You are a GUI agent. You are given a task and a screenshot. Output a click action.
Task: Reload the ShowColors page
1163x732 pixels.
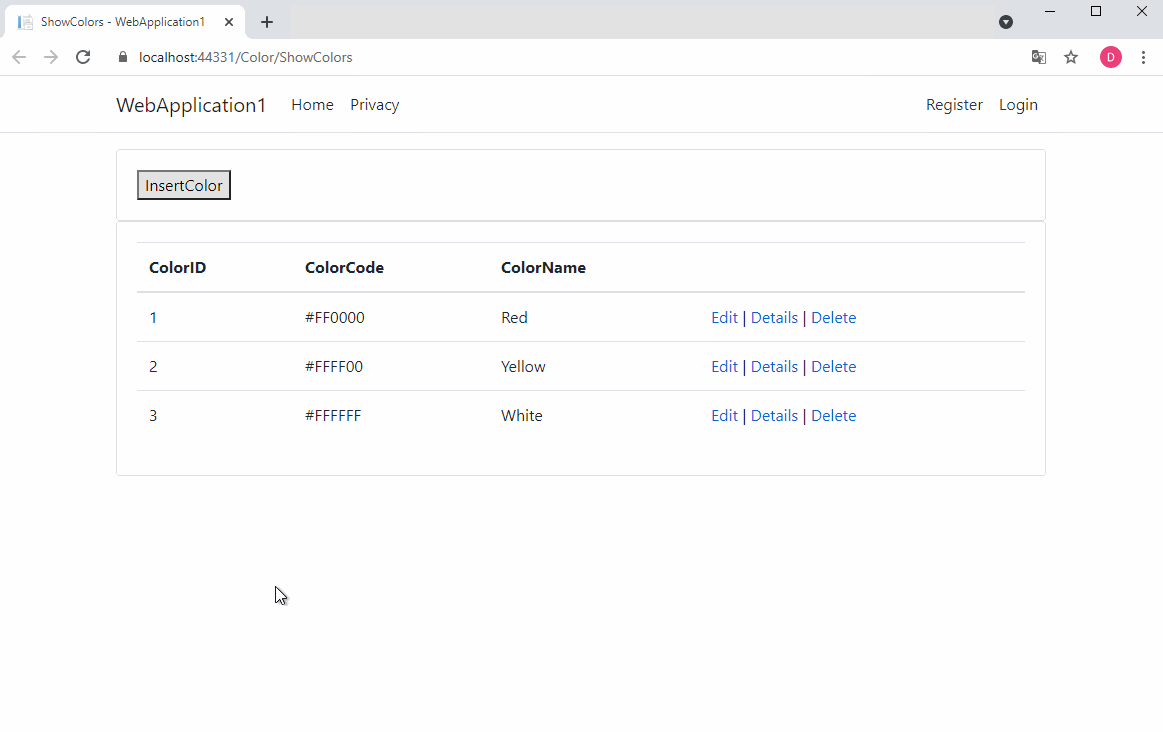[x=83, y=57]
